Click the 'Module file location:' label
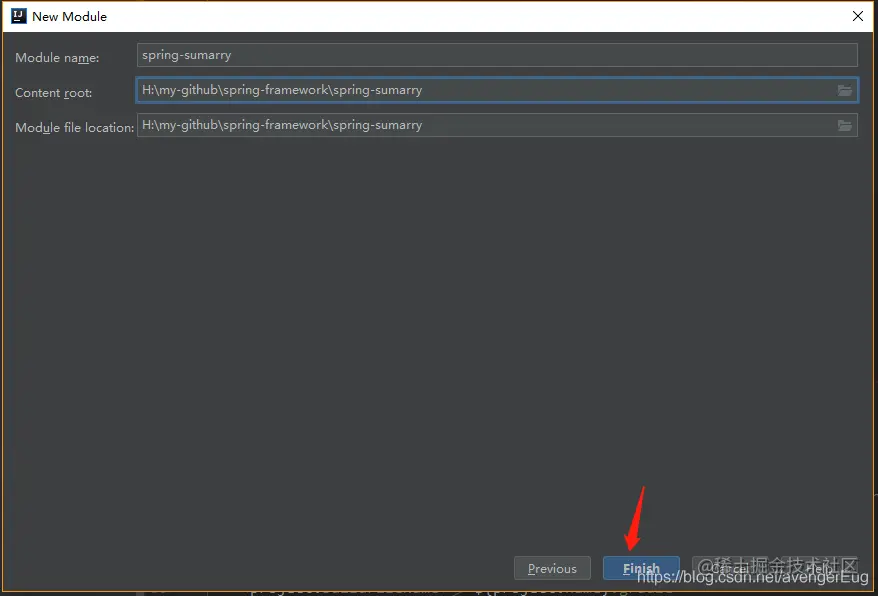878x596 pixels. point(74,128)
